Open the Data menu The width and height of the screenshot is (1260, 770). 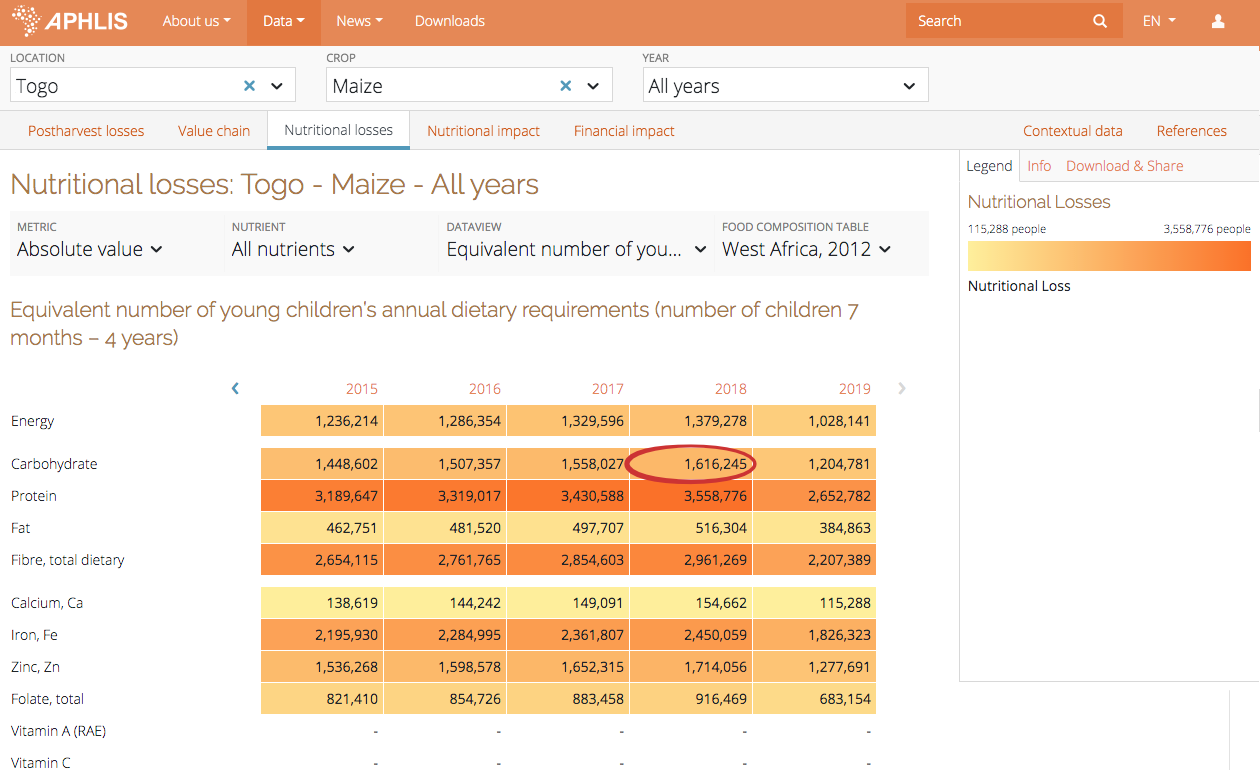[x=284, y=21]
